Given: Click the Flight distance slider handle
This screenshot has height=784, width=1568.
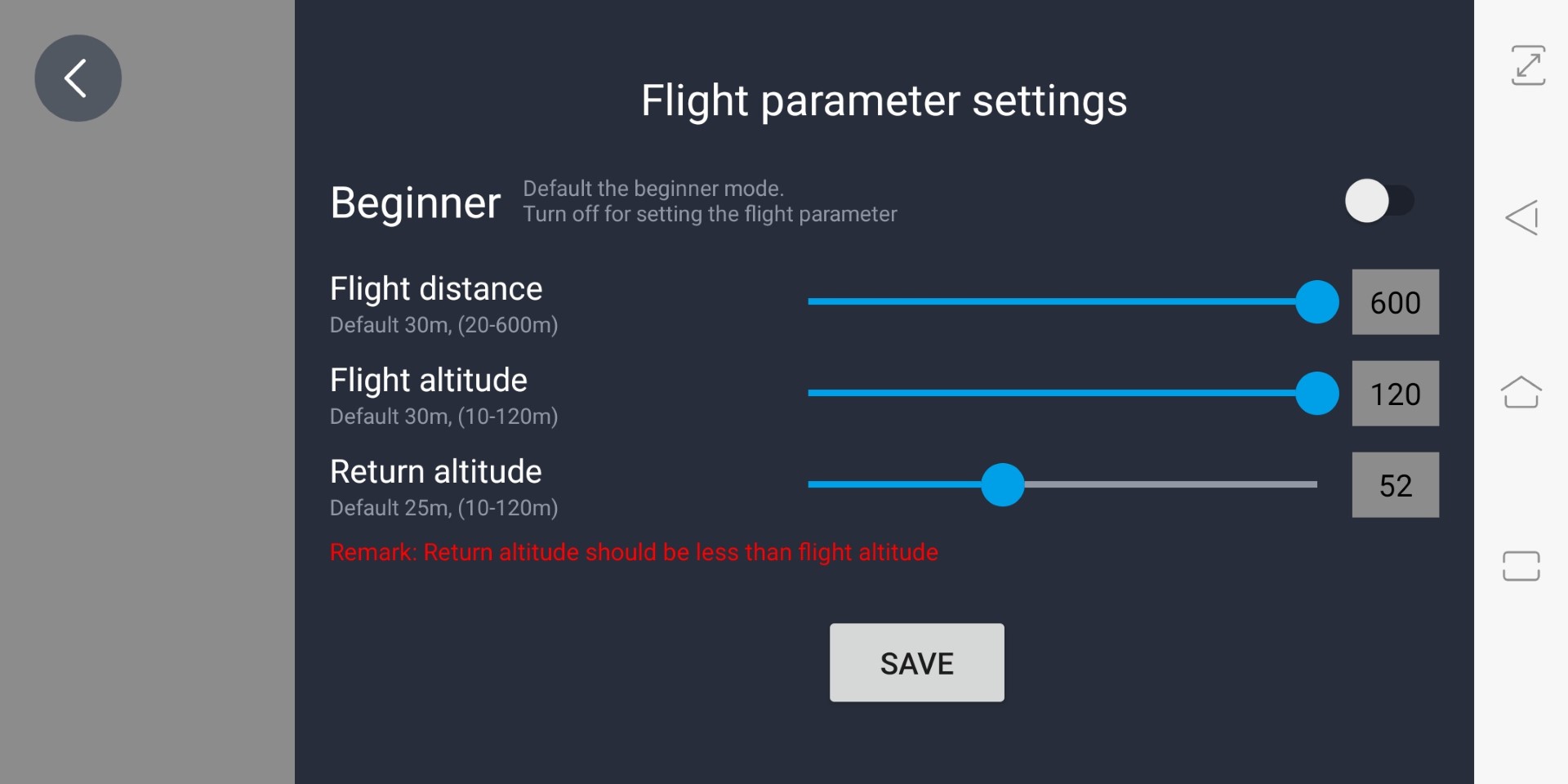Looking at the screenshot, I should [x=1316, y=301].
